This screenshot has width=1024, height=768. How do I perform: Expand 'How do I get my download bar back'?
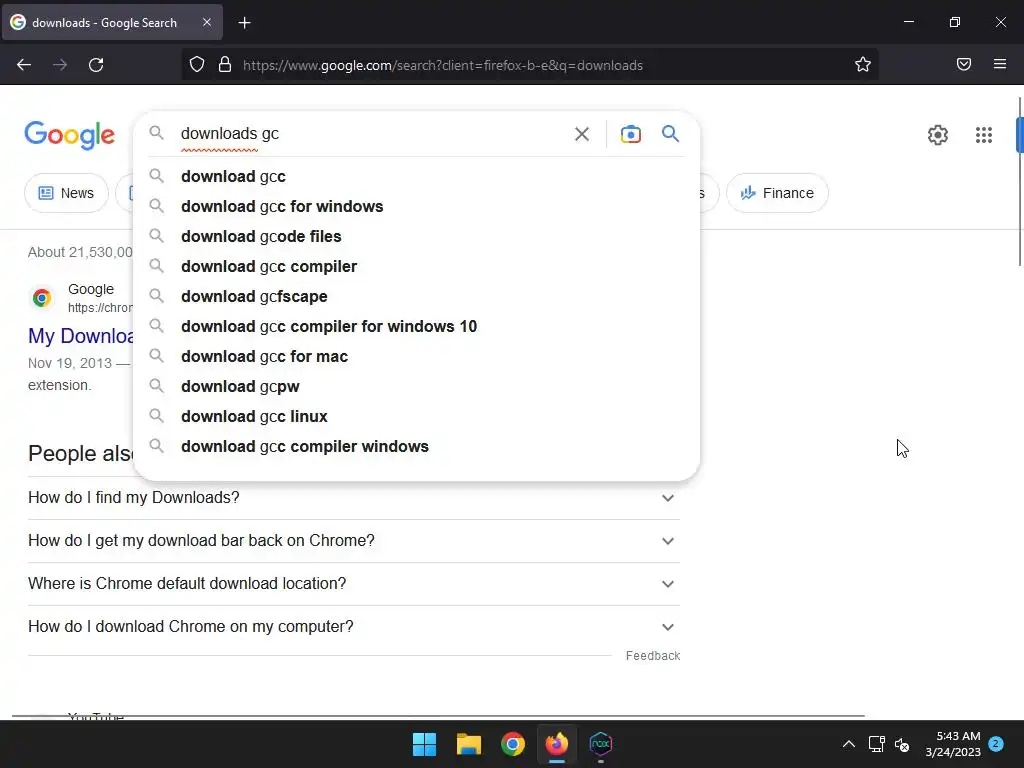(x=353, y=541)
